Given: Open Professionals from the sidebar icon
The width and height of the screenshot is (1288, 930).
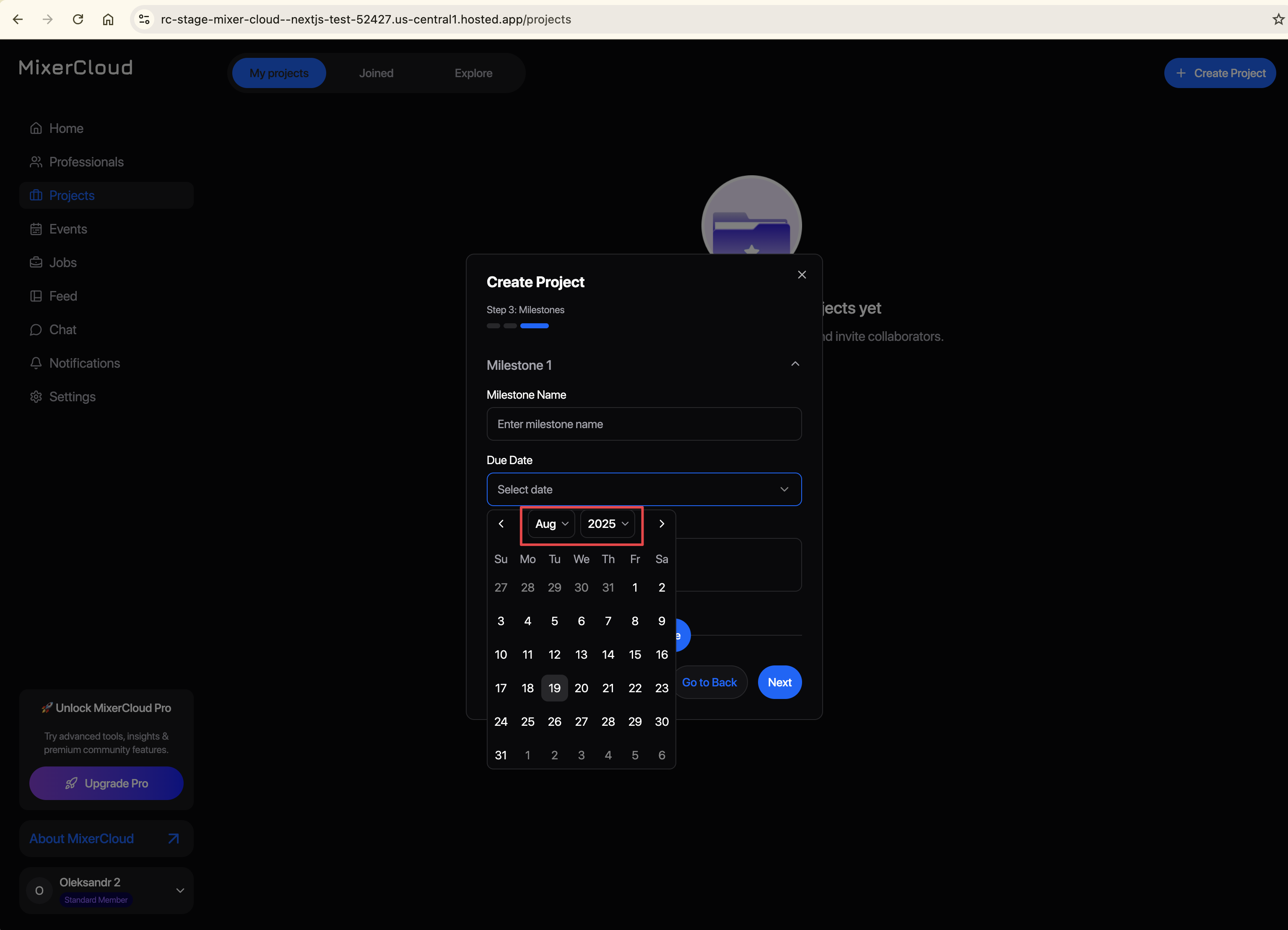Looking at the screenshot, I should click(x=36, y=162).
